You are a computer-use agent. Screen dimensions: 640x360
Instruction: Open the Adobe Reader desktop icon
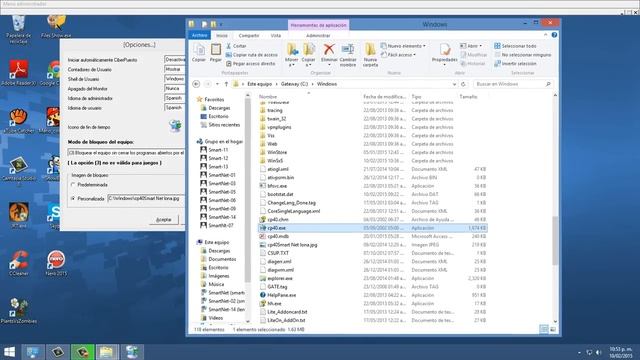pyautogui.click(x=18, y=73)
